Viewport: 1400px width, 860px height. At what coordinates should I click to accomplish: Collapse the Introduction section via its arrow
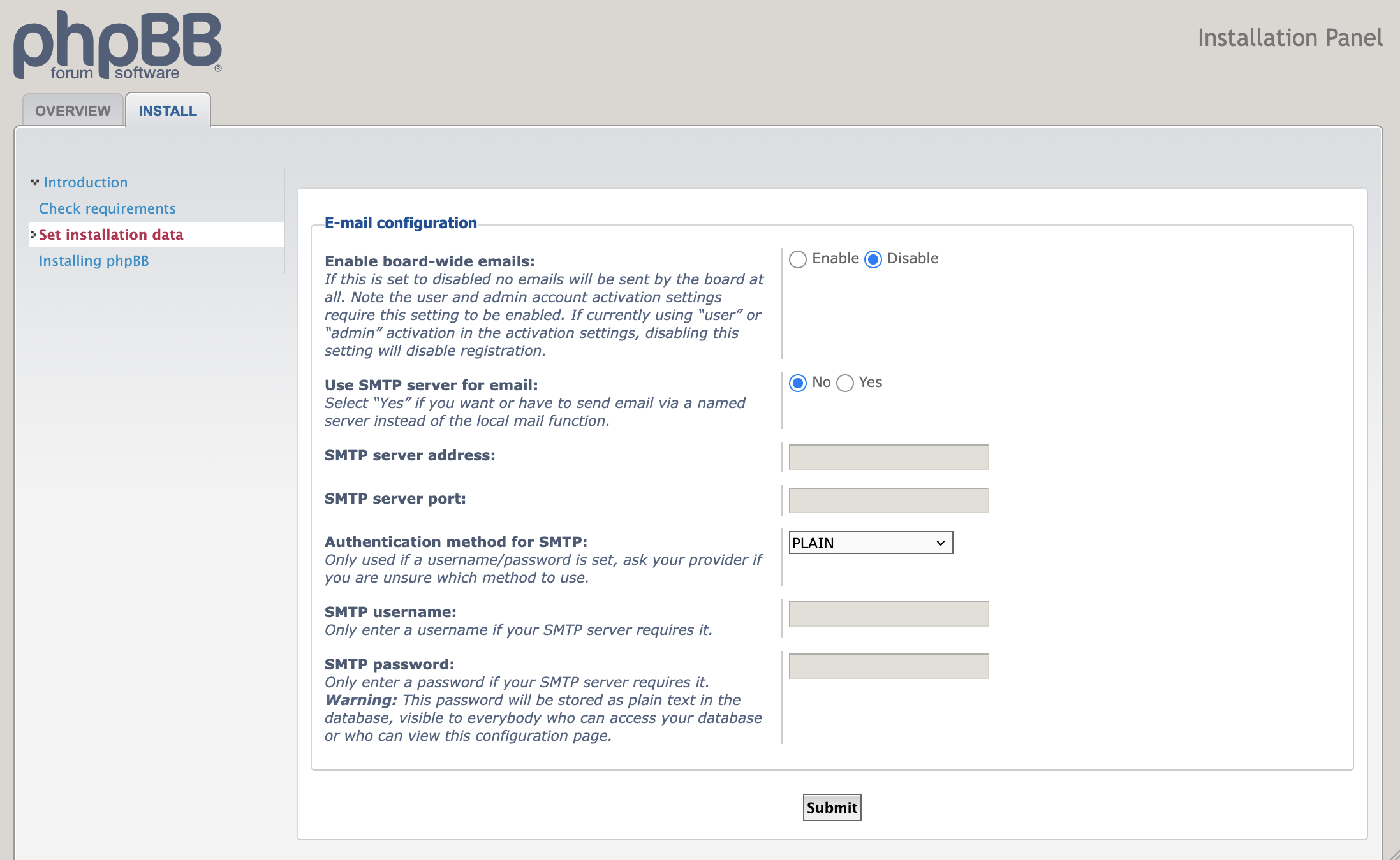(x=34, y=181)
